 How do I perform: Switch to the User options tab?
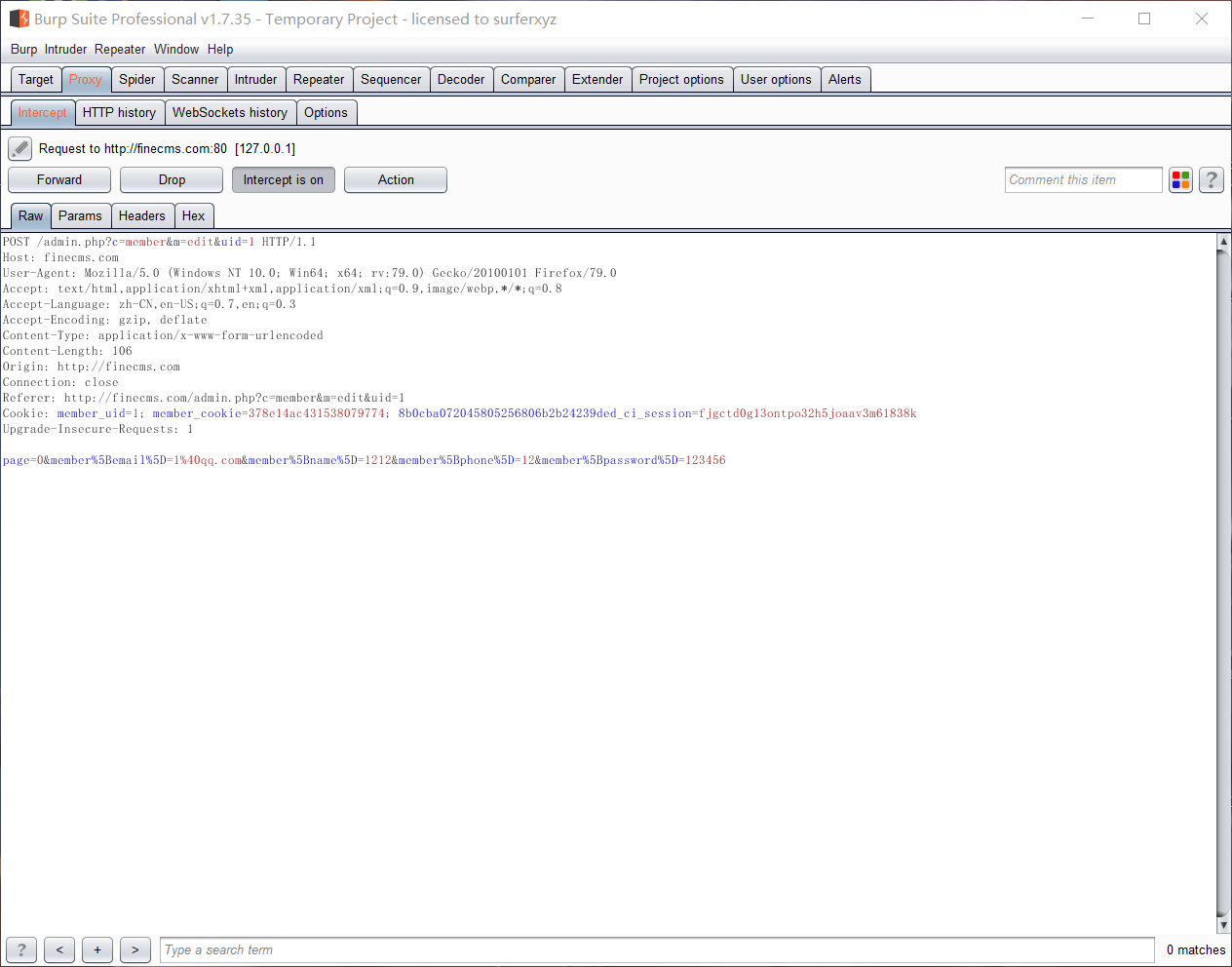tap(776, 80)
